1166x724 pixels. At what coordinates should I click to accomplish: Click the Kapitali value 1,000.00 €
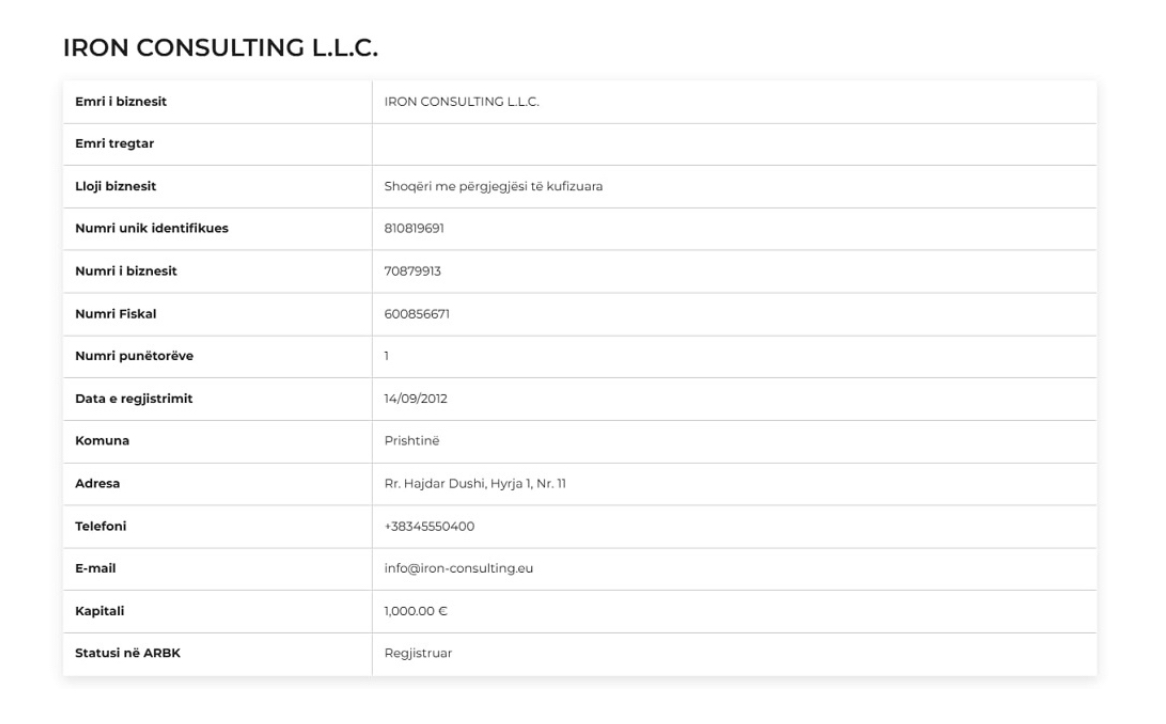pyautogui.click(x=416, y=611)
